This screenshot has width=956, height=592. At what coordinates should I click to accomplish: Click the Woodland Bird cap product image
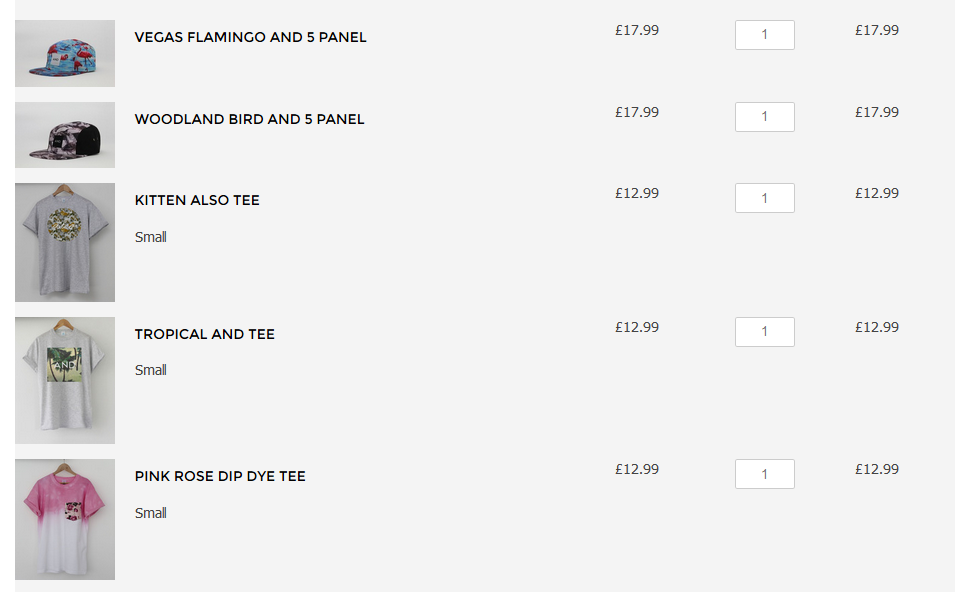coord(65,135)
